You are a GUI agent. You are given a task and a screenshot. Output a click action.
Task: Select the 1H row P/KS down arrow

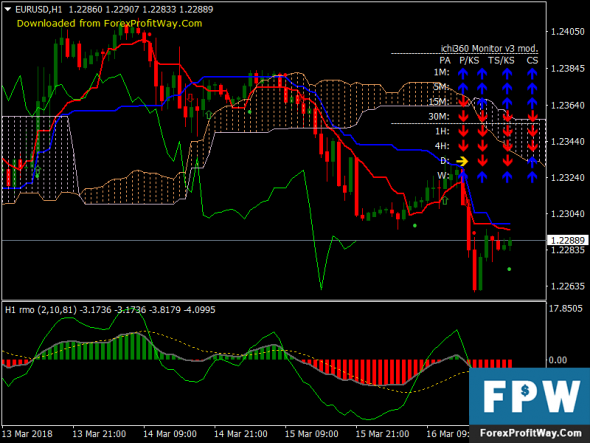tap(482, 131)
